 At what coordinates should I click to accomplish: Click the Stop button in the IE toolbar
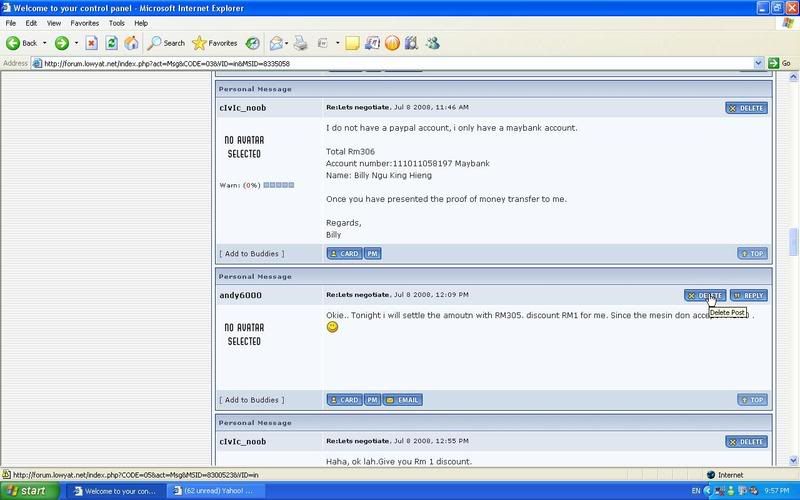pos(92,43)
